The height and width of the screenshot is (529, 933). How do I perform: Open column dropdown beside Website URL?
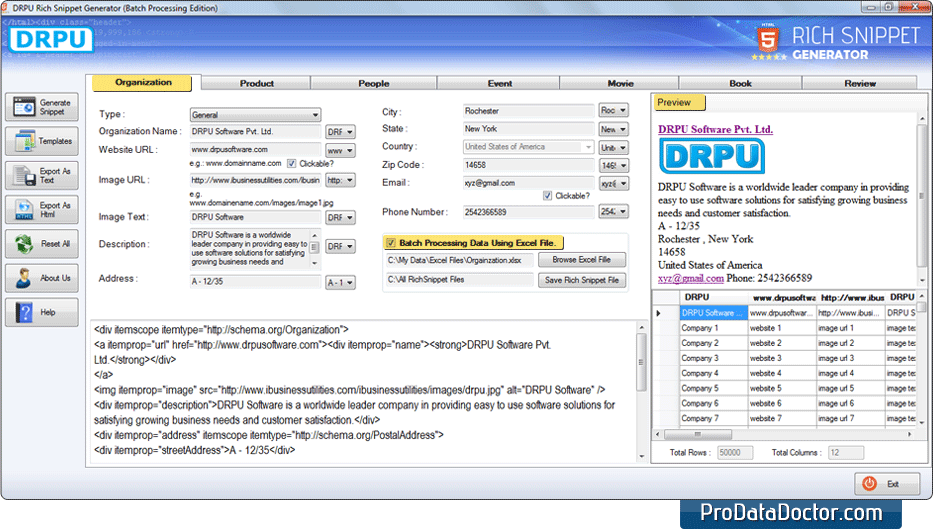click(340, 150)
